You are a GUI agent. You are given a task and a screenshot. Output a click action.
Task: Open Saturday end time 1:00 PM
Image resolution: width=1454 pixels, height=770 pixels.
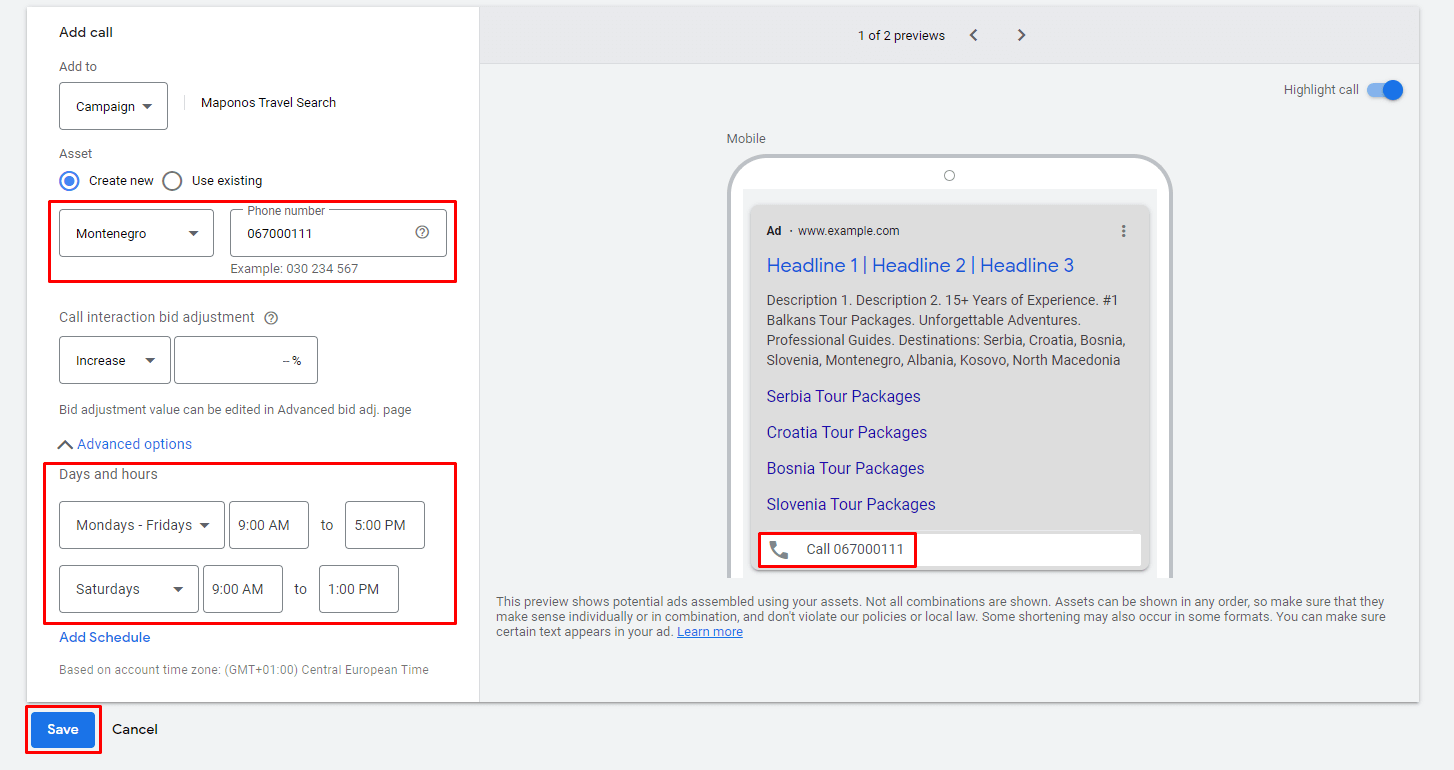pos(359,589)
